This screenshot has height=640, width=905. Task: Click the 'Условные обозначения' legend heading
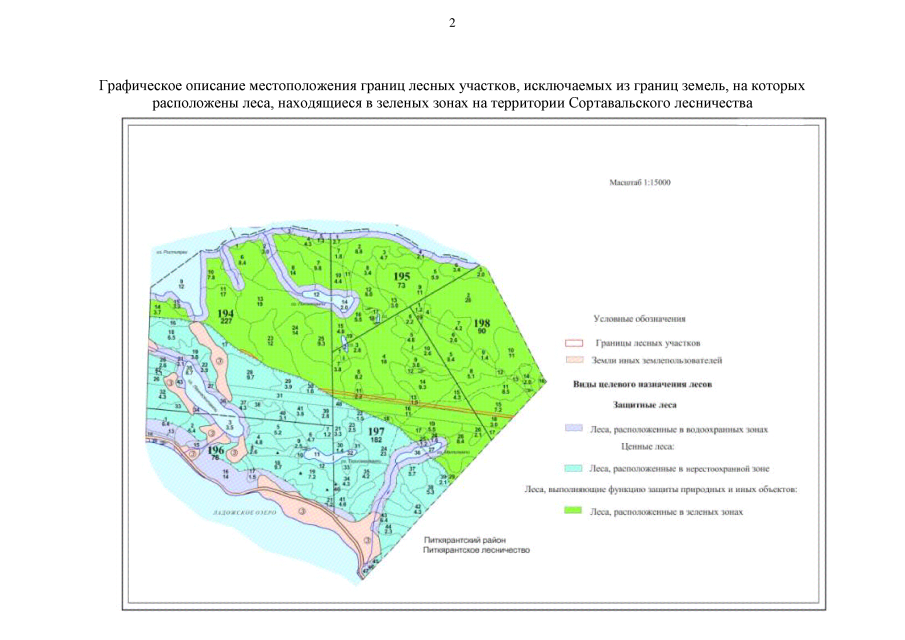[639, 320]
